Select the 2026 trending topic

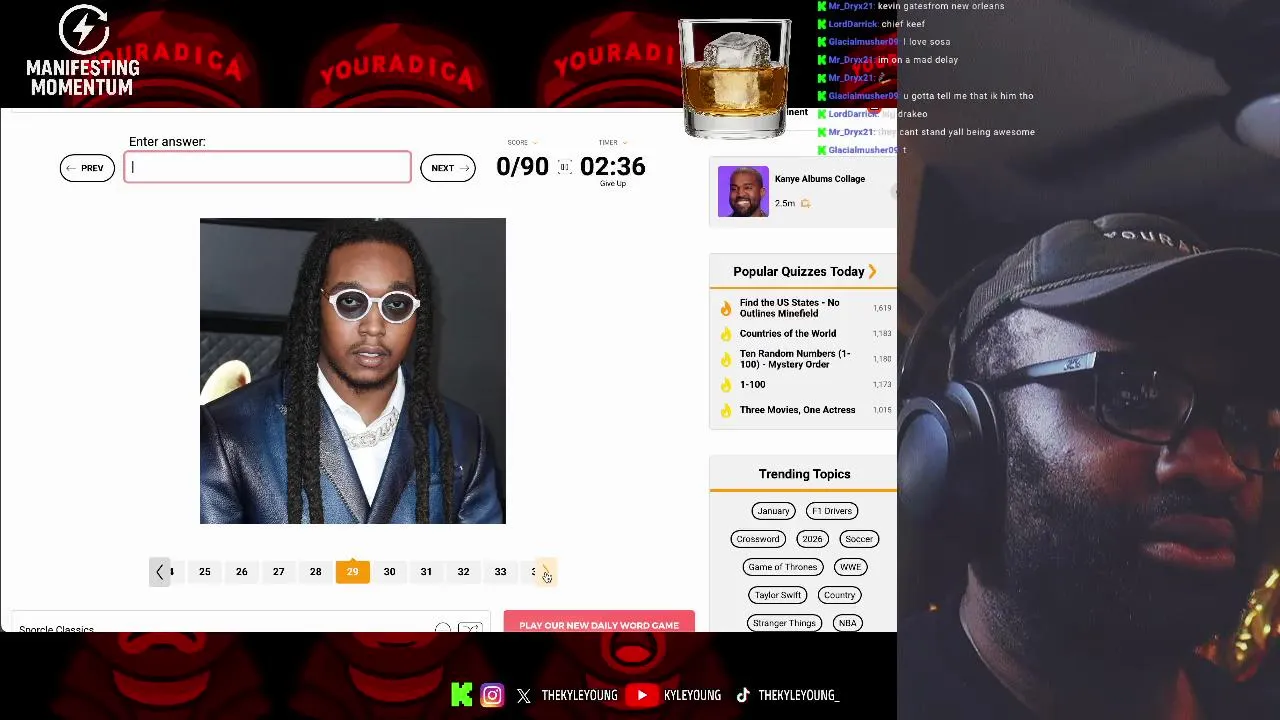[812, 539]
